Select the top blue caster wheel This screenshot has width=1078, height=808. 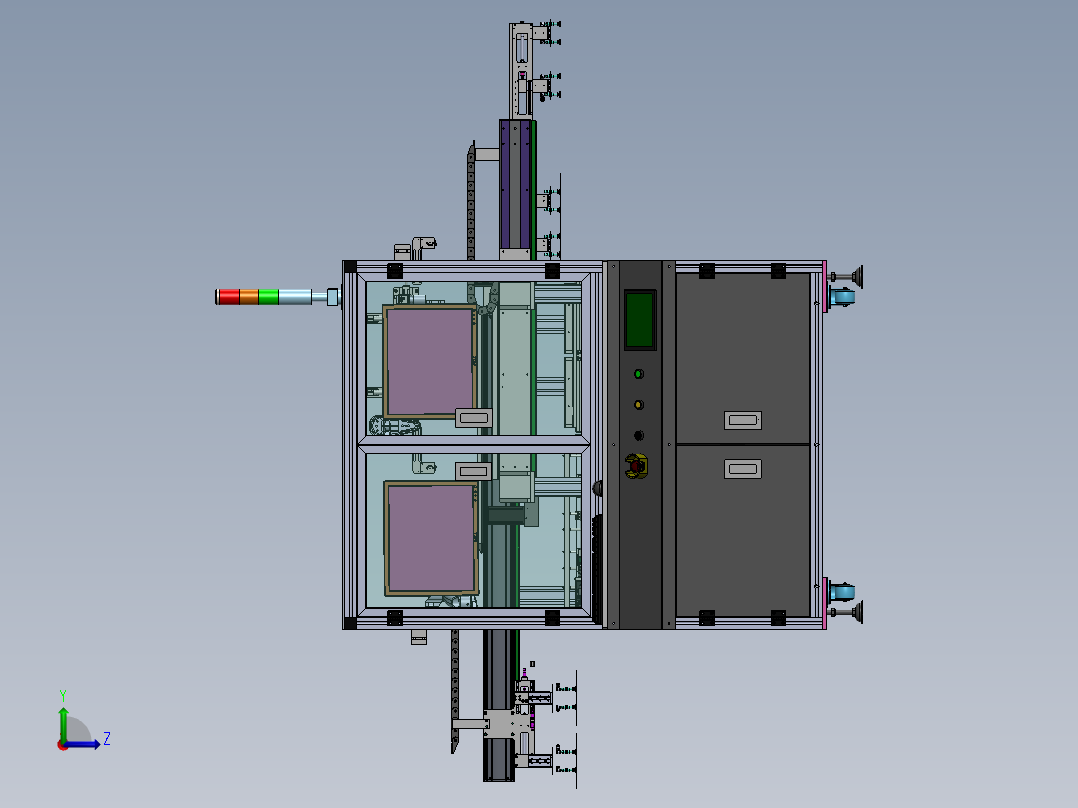tap(842, 298)
